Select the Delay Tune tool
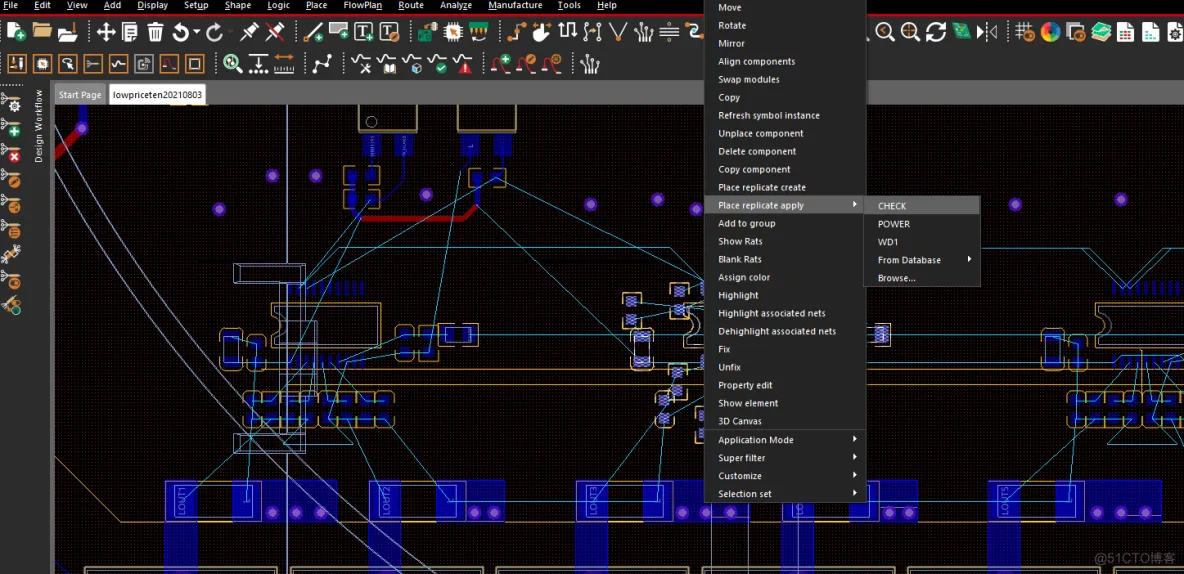The image size is (1184, 574). tap(568, 32)
